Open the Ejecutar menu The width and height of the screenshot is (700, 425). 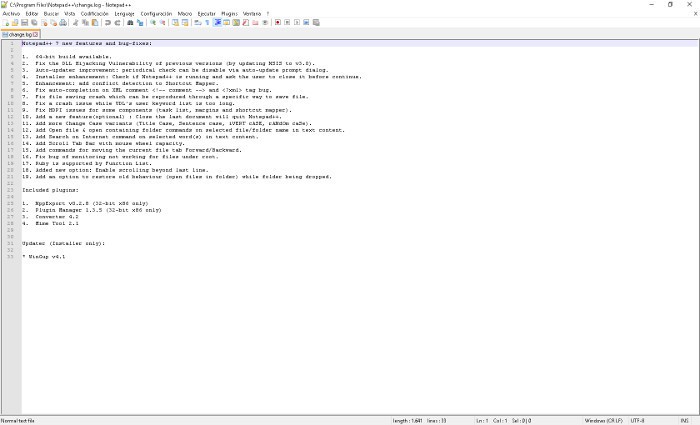tap(206, 14)
